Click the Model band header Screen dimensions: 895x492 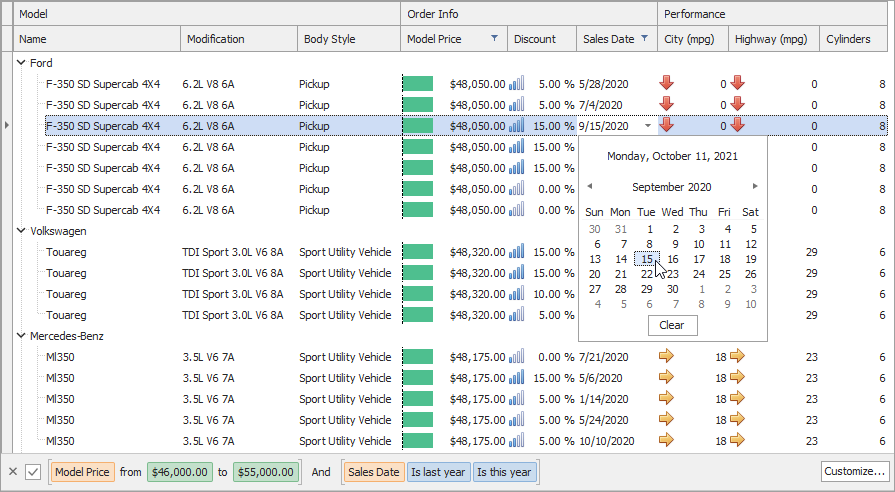[x=207, y=14]
